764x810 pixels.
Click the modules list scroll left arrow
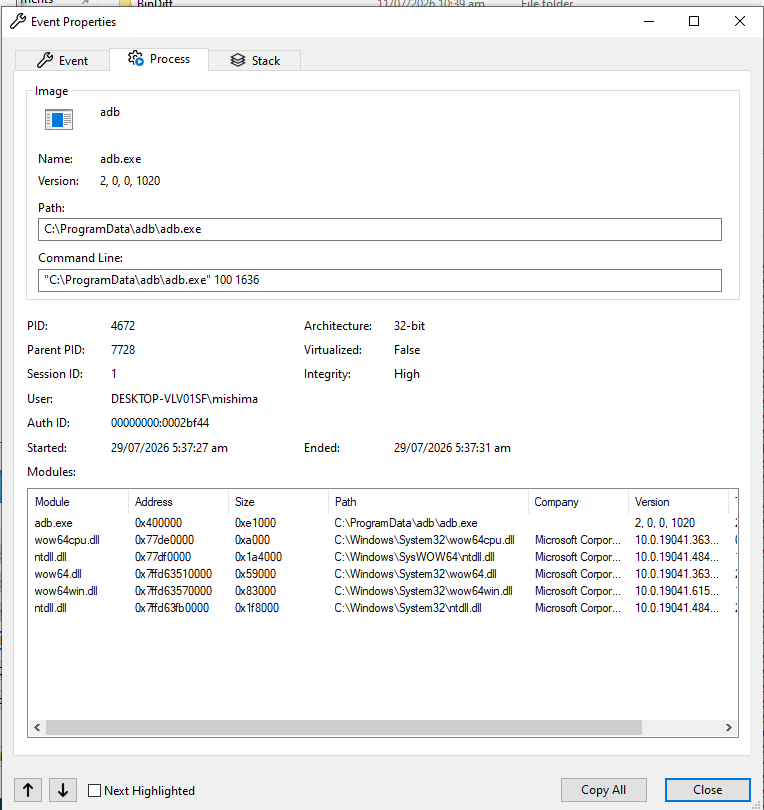click(x=37, y=727)
